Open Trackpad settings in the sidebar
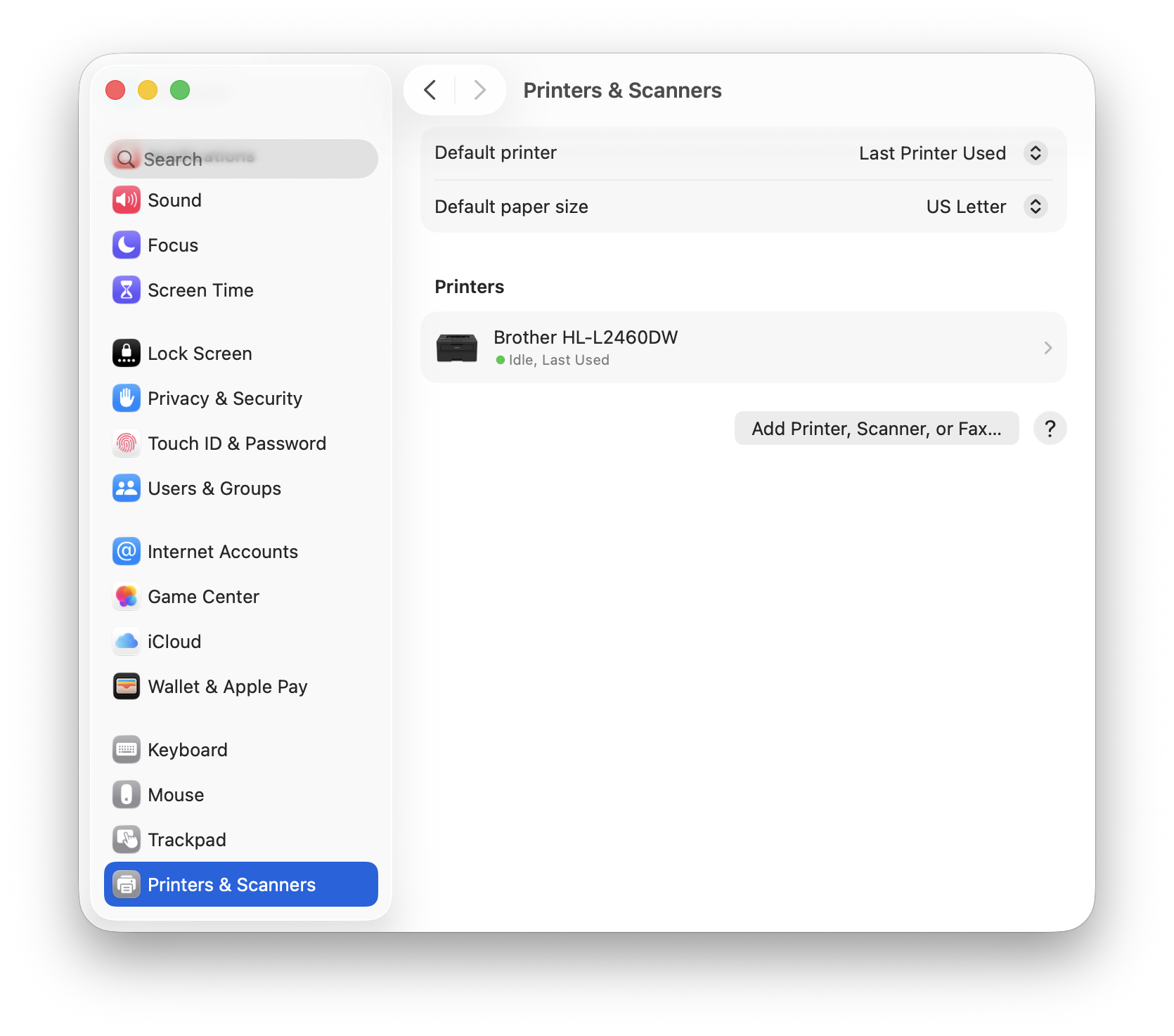This screenshot has height=1036, width=1174. pos(186,840)
